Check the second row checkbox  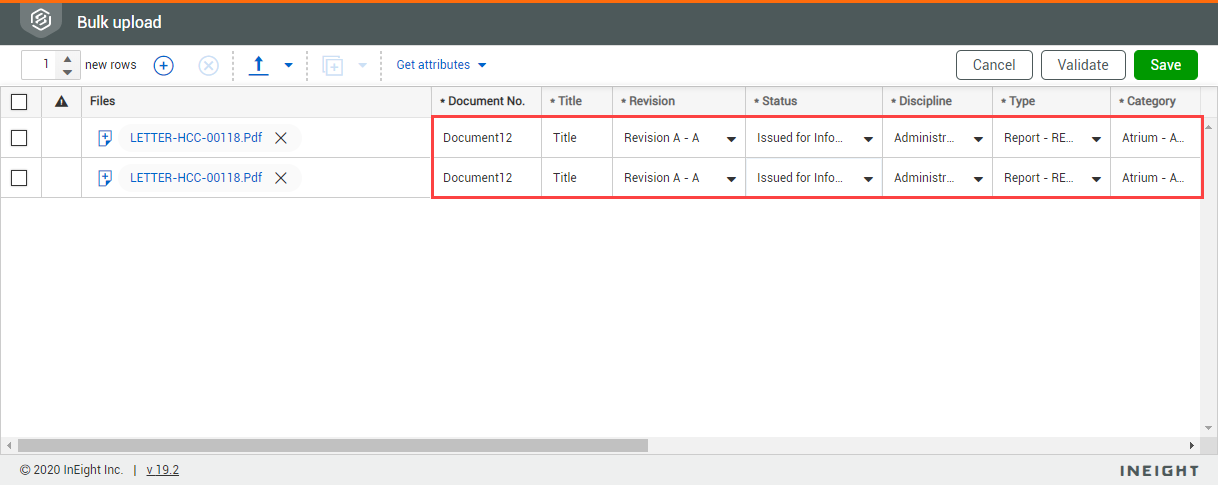coord(19,178)
